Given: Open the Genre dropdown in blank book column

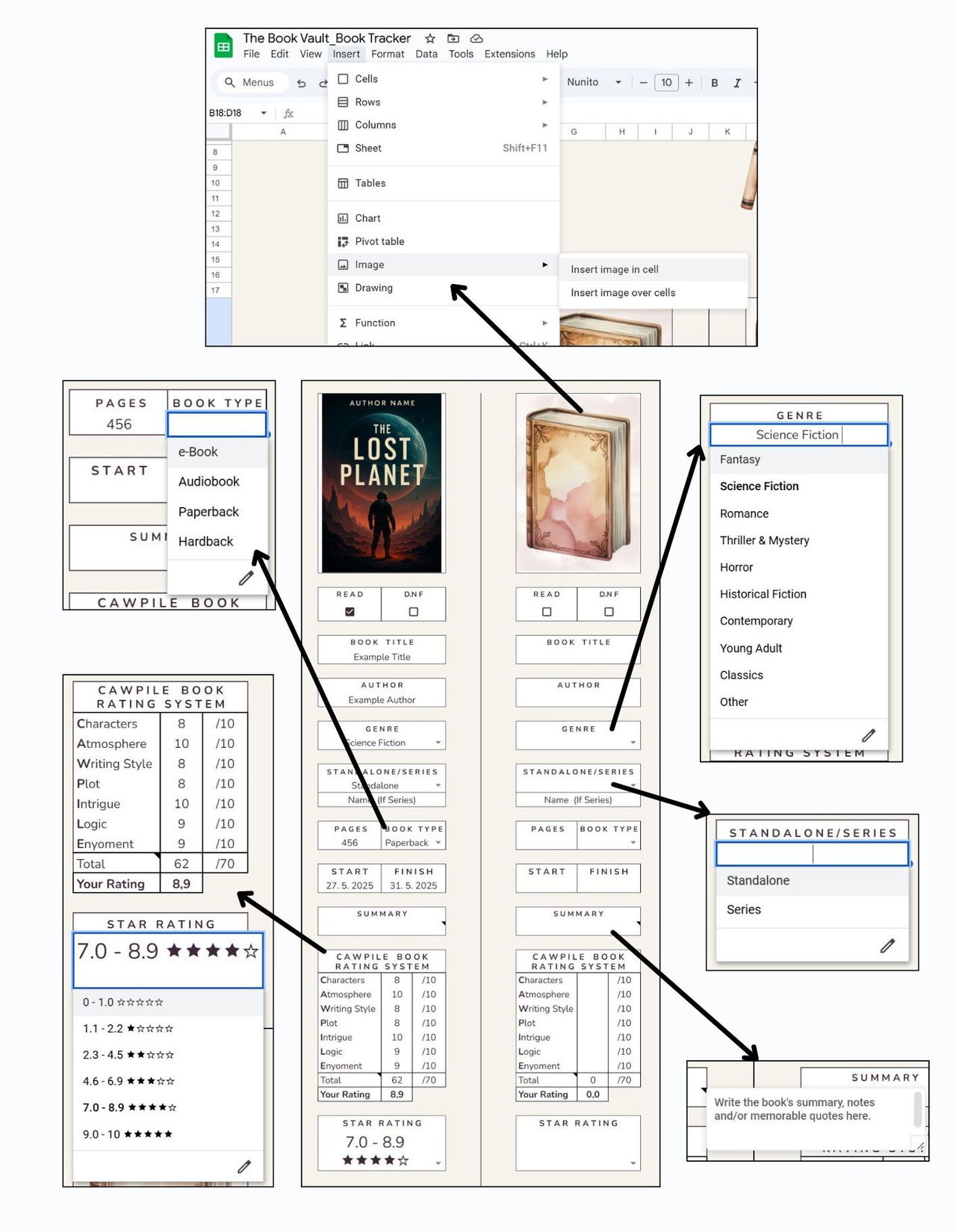Looking at the screenshot, I should coord(633,743).
